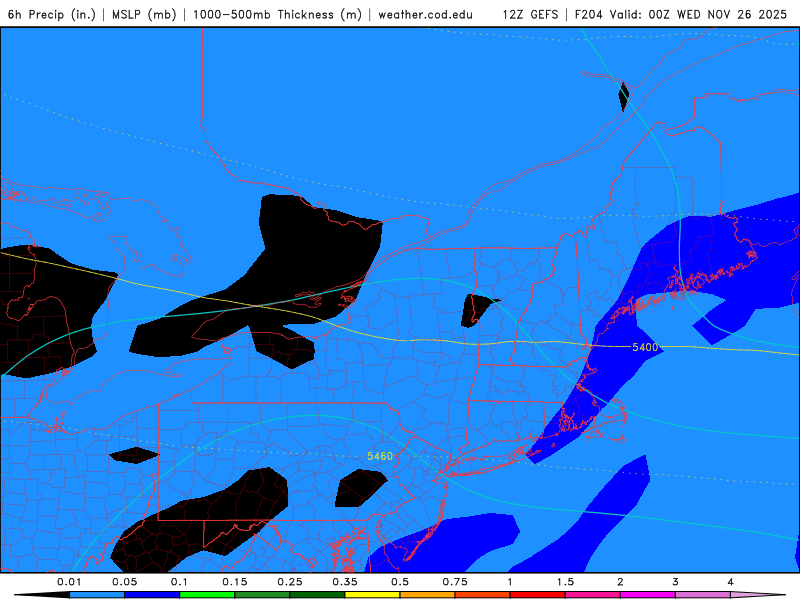Select the "6h Precip (in.)" title text

(52, 14)
